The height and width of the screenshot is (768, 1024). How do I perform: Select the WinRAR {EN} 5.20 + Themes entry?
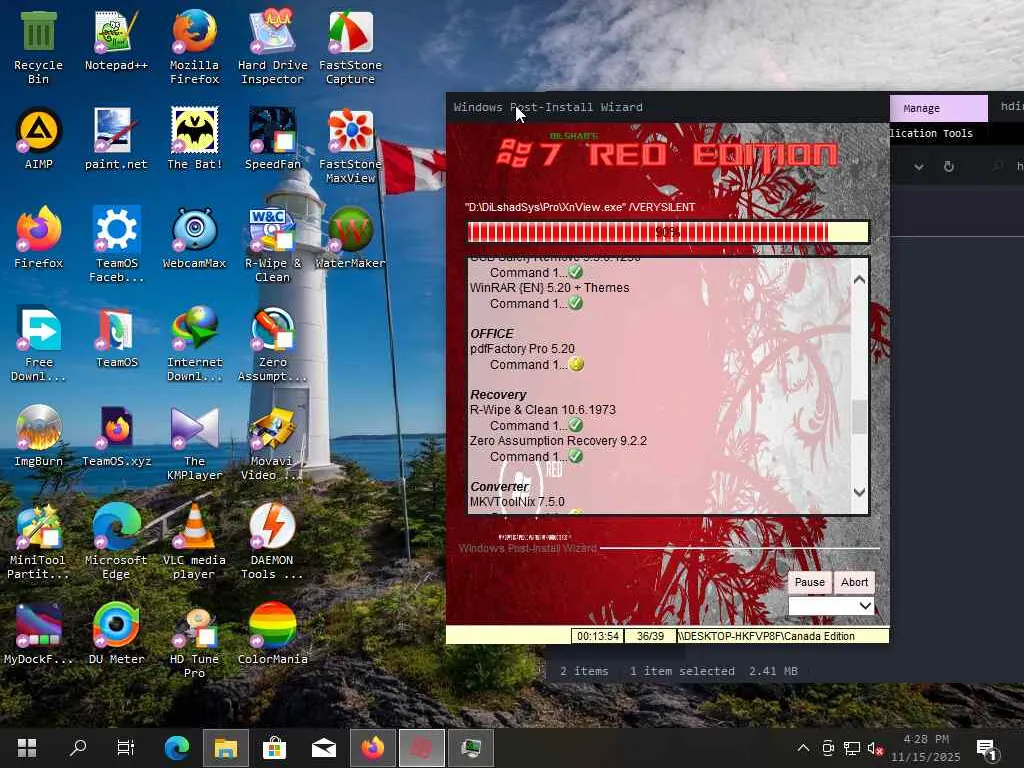pos(549,288)
